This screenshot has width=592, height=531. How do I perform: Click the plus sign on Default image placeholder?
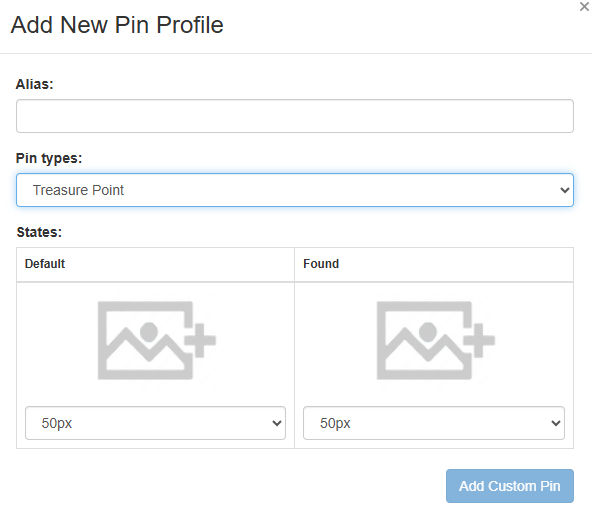200,340
